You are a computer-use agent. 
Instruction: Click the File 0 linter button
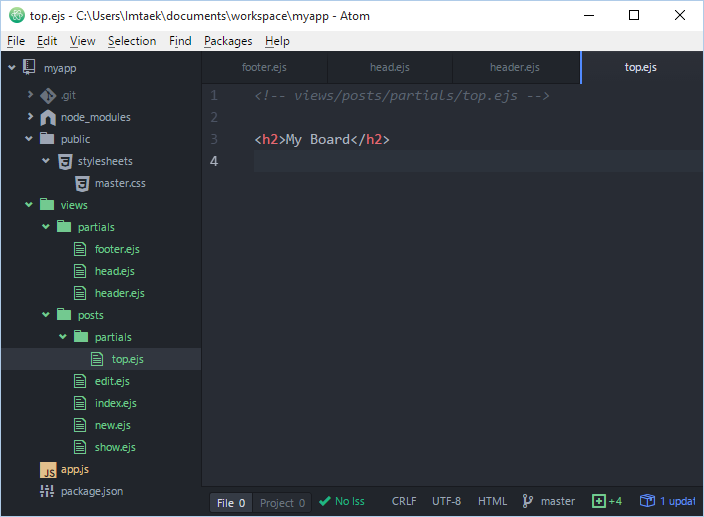pos(231,503)
